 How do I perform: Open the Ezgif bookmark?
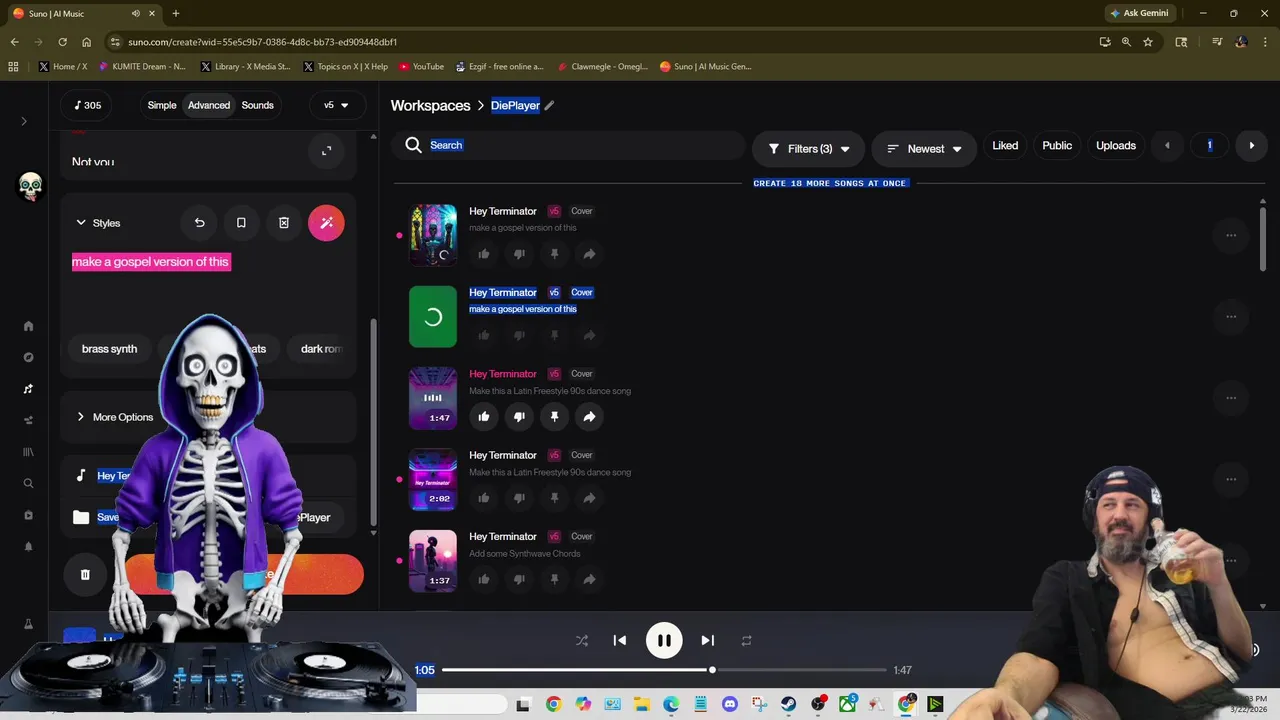pos(499,67)
